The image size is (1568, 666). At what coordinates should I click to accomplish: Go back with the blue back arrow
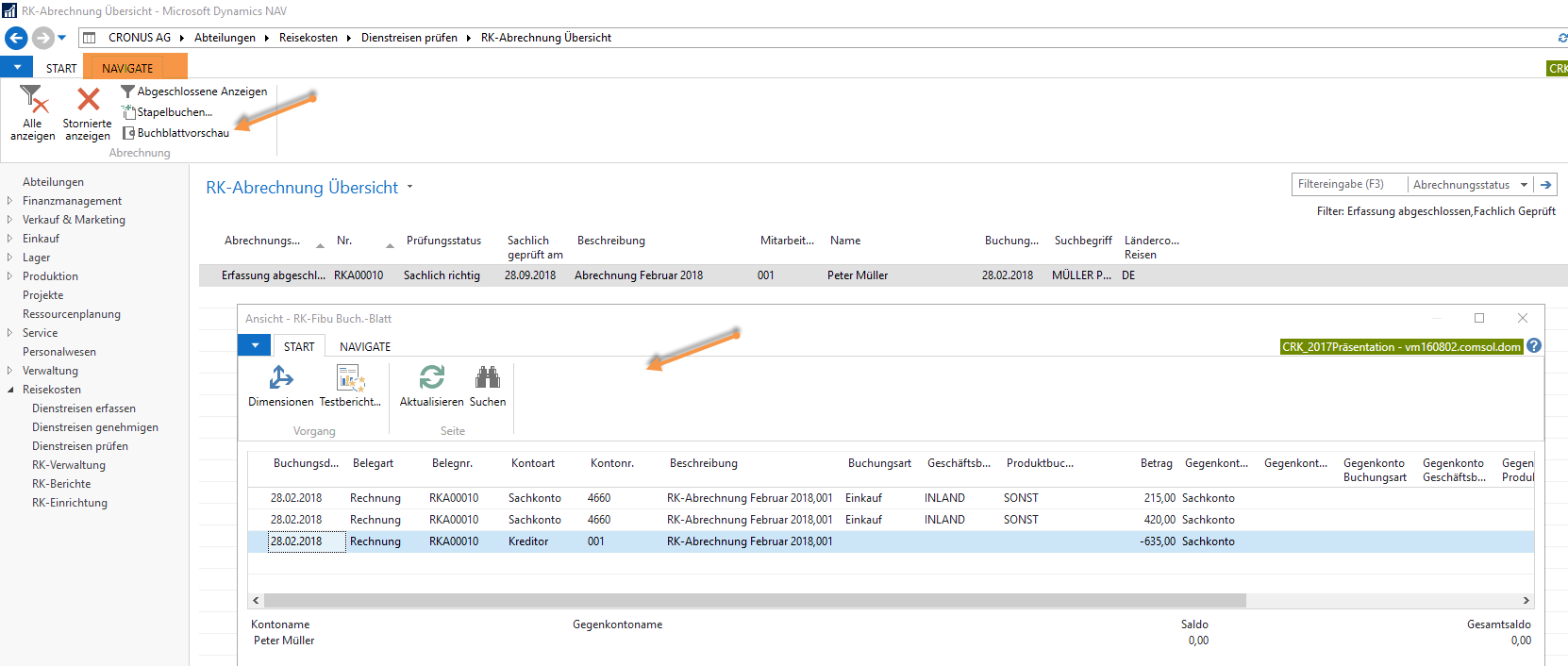[16, 38]
